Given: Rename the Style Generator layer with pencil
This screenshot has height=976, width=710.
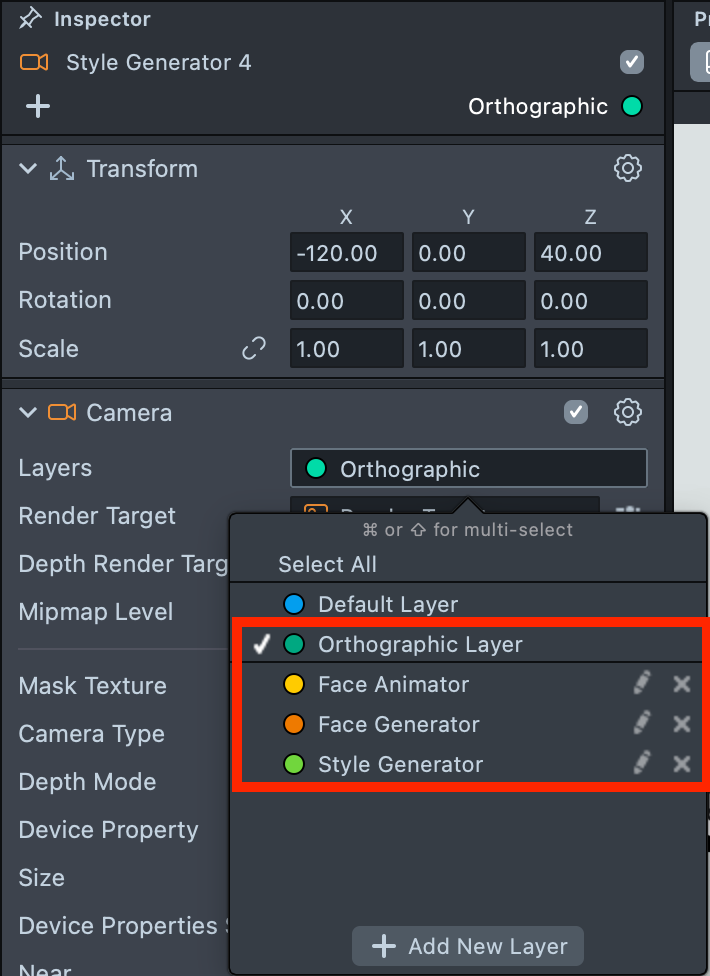Looking at the screenshot, I should [642, 764].
